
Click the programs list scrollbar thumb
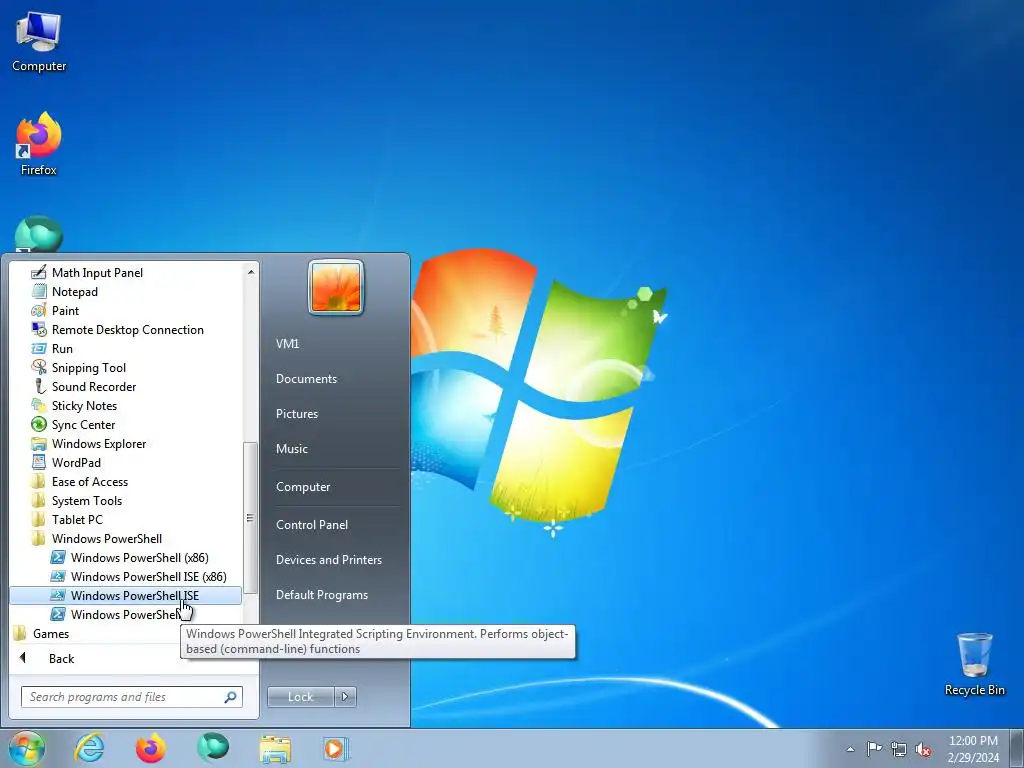[x=250, y=517]
